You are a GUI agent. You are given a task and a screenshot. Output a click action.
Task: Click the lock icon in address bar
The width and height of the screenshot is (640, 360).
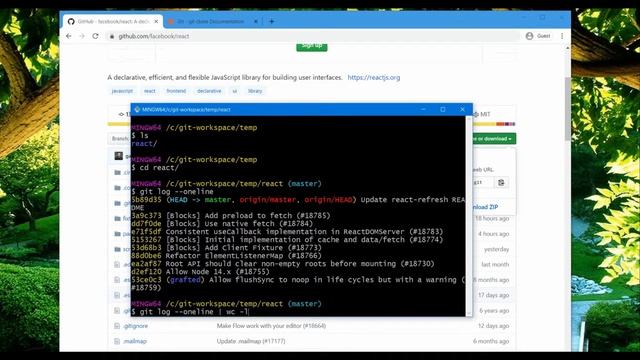click(112, 36)
